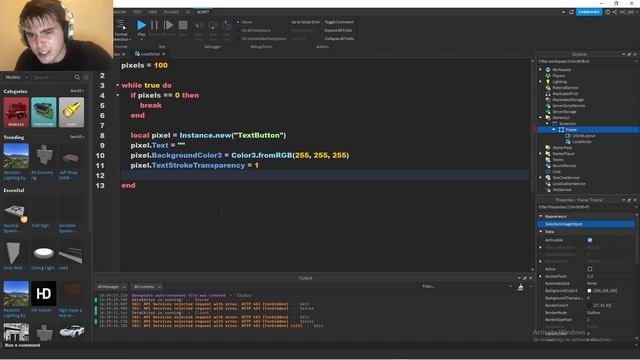Viewport: 640px width, 360px height.
Task: Open the VIEW ribbon tab
Action: (153, 12)
